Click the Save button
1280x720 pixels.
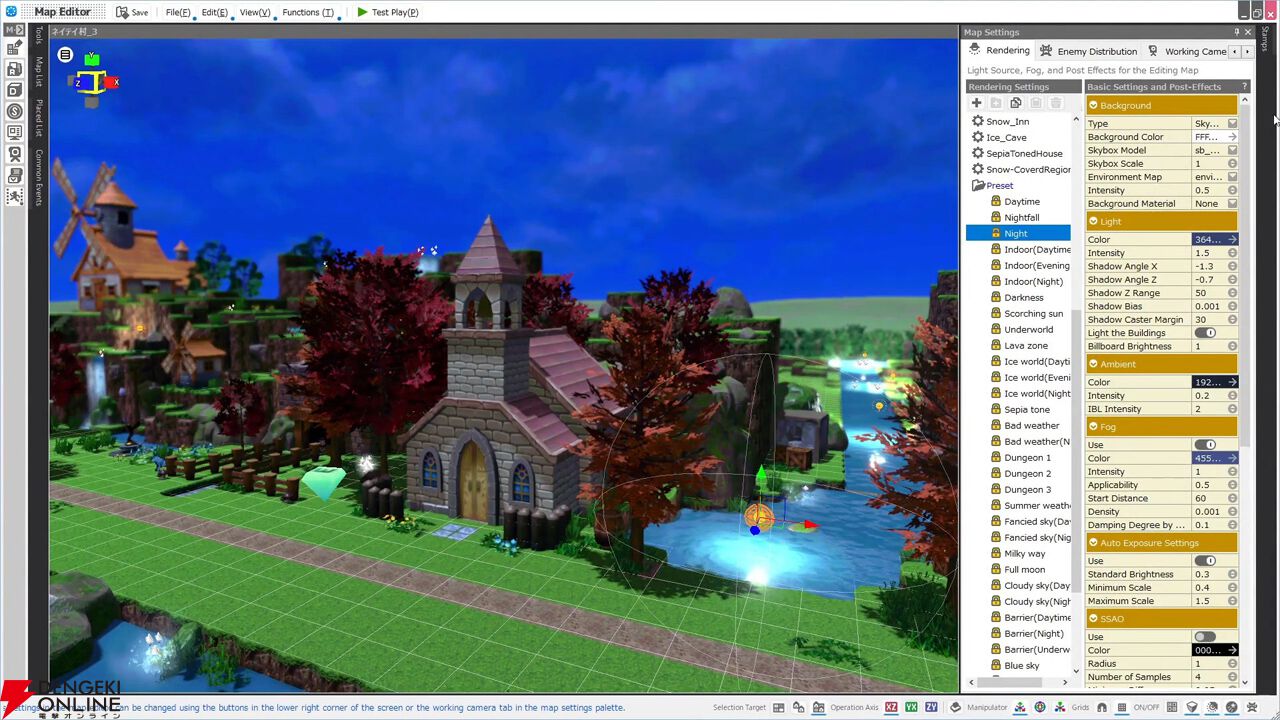tap(132, 12)
